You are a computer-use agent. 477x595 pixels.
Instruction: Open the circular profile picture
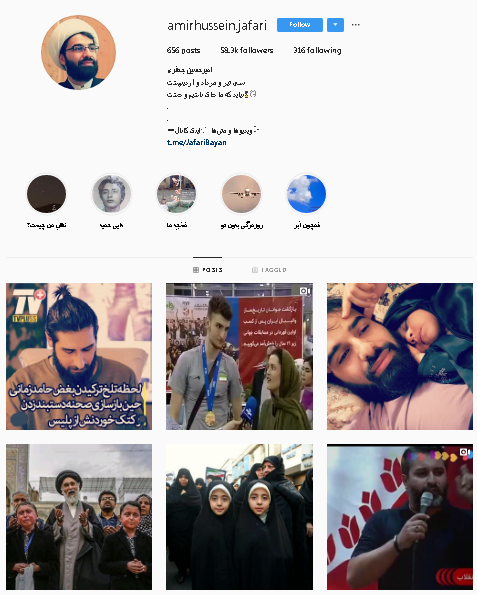79,52
